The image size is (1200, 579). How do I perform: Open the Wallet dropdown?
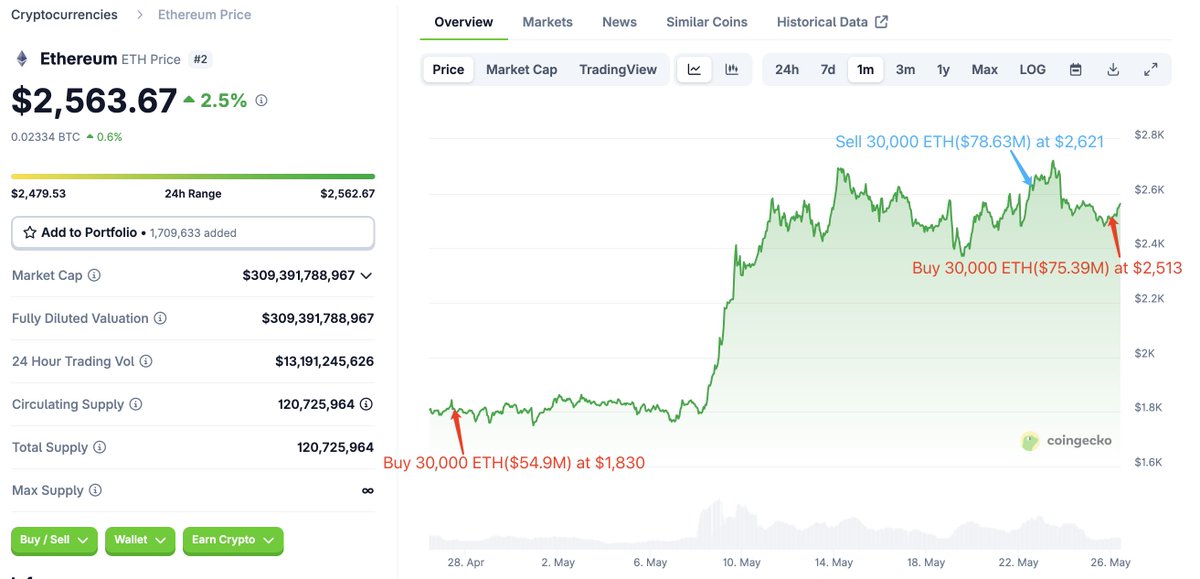click(x=140, y=540)
